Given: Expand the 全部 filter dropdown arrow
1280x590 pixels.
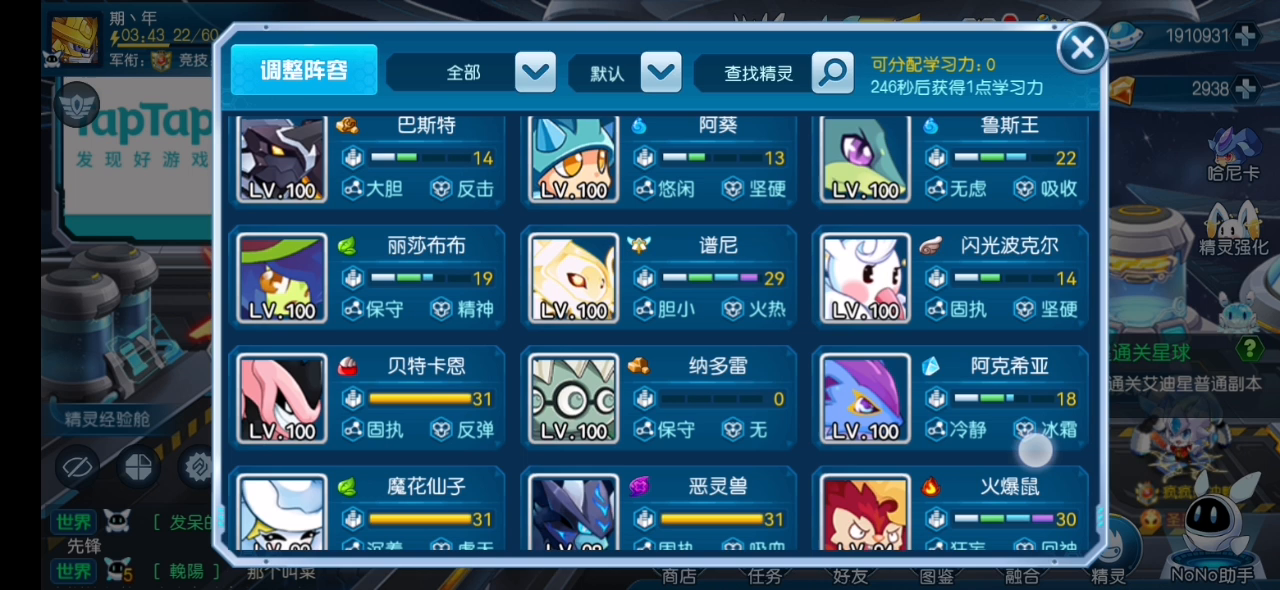Looking at the screenshot, I should tap(535, 73).
